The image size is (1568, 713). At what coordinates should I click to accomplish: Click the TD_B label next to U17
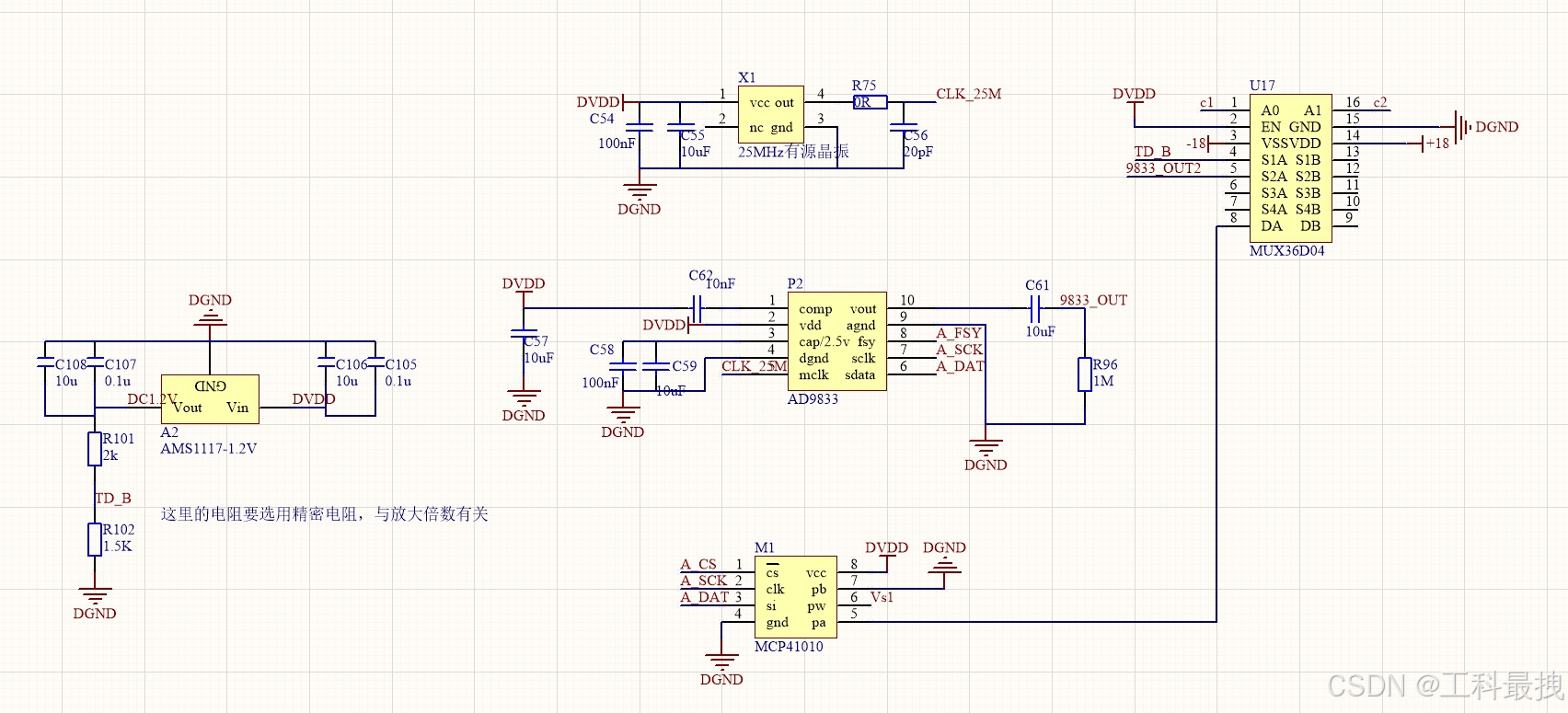click(x=1152, y=152)
